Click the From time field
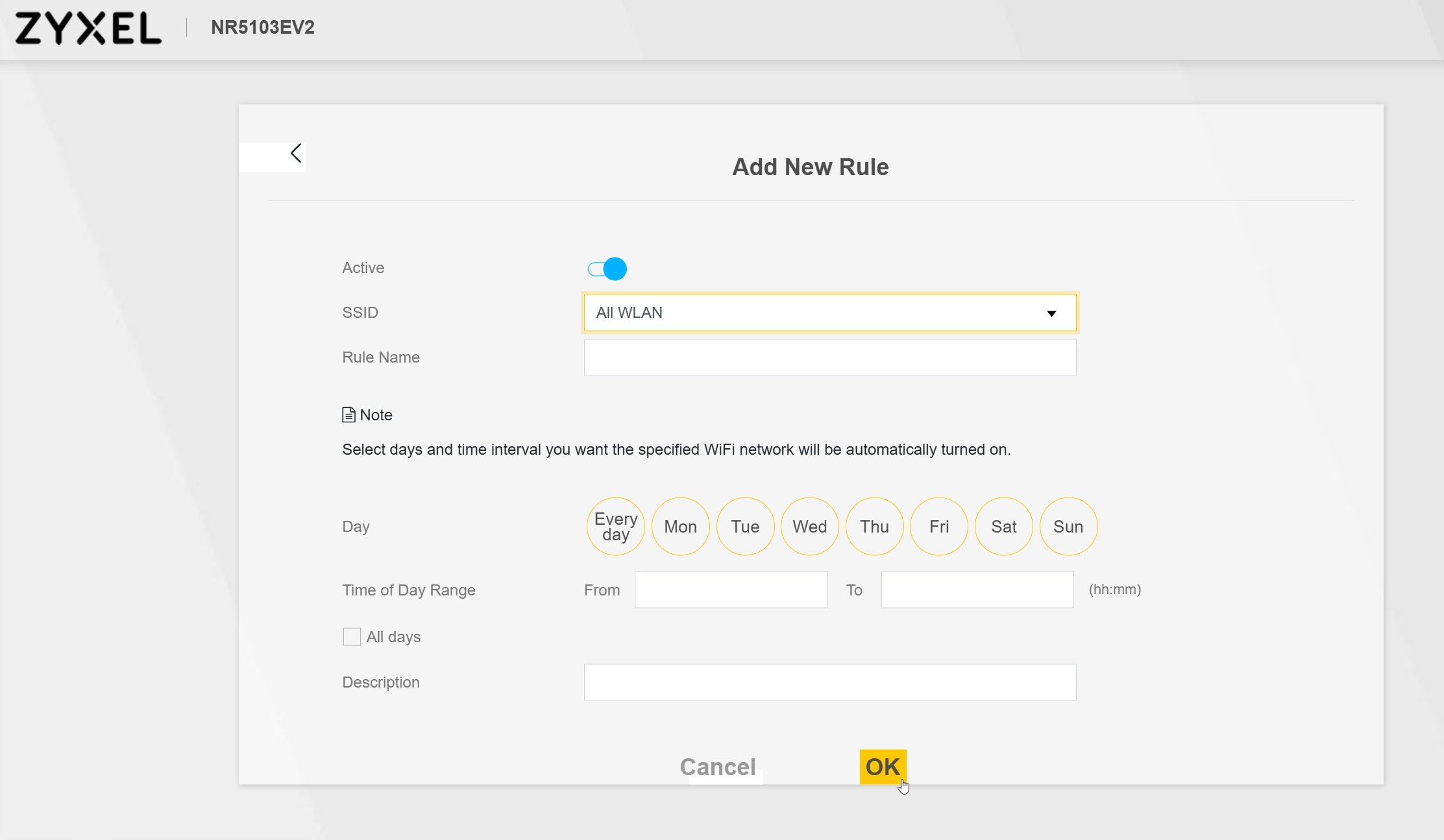1444x840 pixels. click(731, 590)
